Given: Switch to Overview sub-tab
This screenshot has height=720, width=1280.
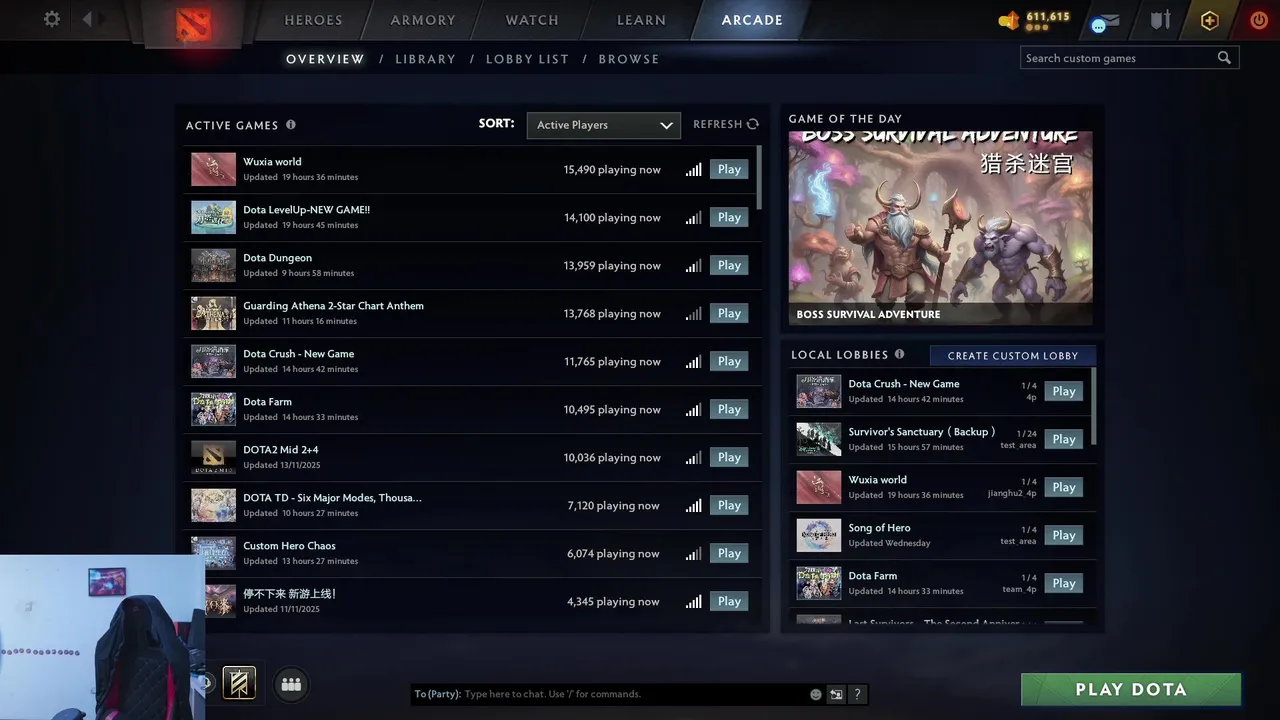Looking at the screenshot, I should [x=325, y=59].
